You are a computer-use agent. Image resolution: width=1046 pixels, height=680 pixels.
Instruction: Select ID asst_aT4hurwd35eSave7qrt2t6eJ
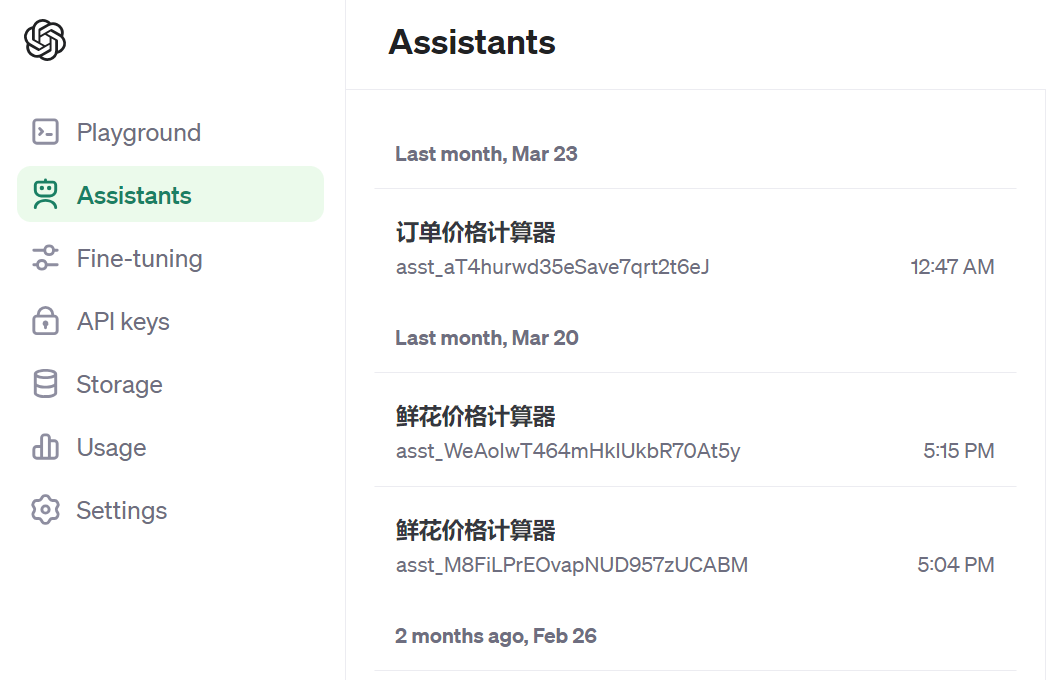coord(552,267)
